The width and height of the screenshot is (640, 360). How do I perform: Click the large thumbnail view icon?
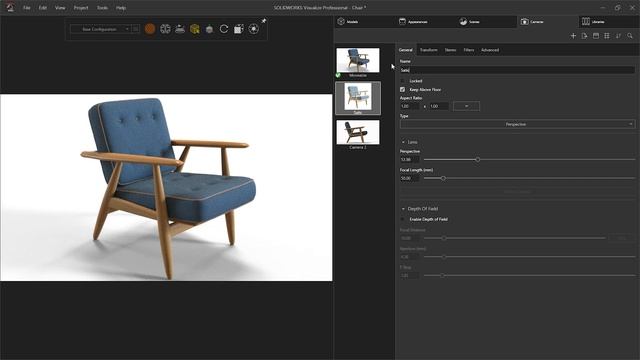[x=596, y=36]
